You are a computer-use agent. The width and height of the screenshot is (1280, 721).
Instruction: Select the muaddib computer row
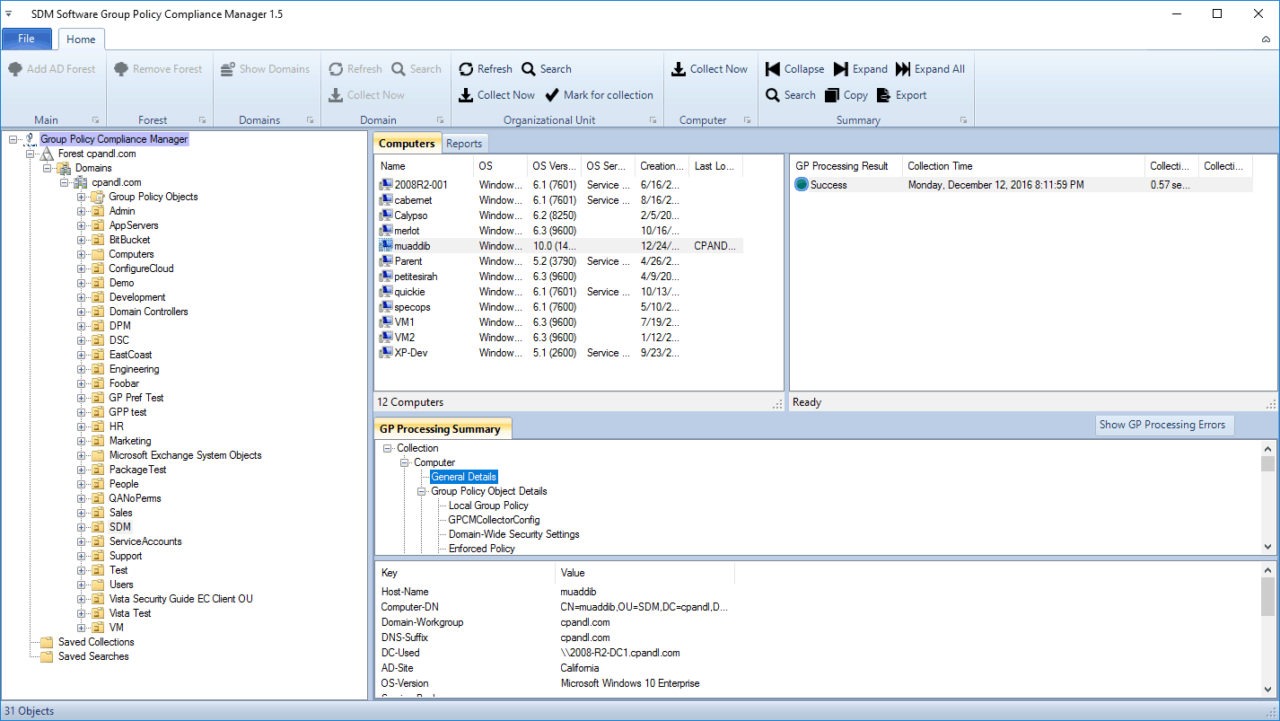[410, 246]
